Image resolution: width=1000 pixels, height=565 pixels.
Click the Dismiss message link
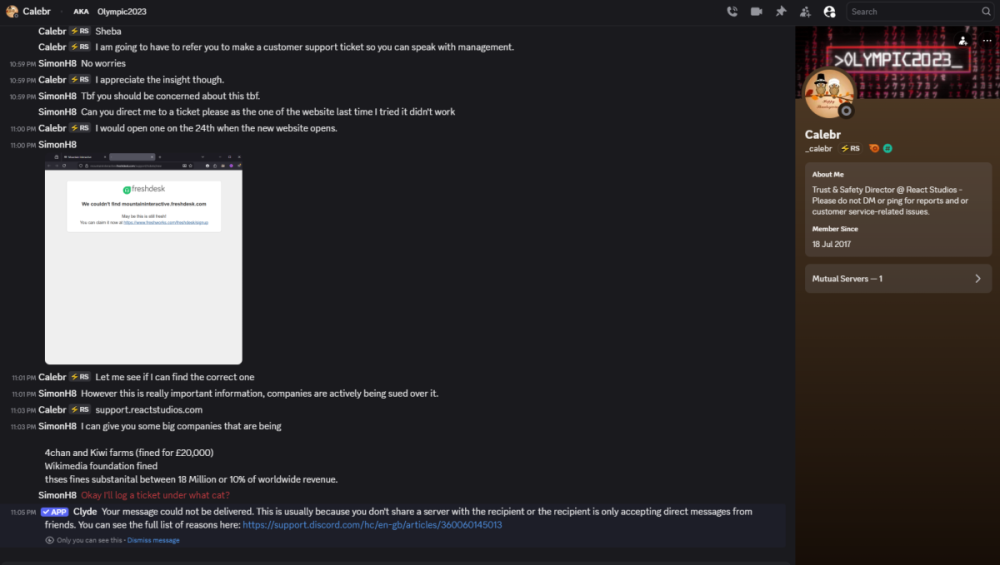(153, 540)
